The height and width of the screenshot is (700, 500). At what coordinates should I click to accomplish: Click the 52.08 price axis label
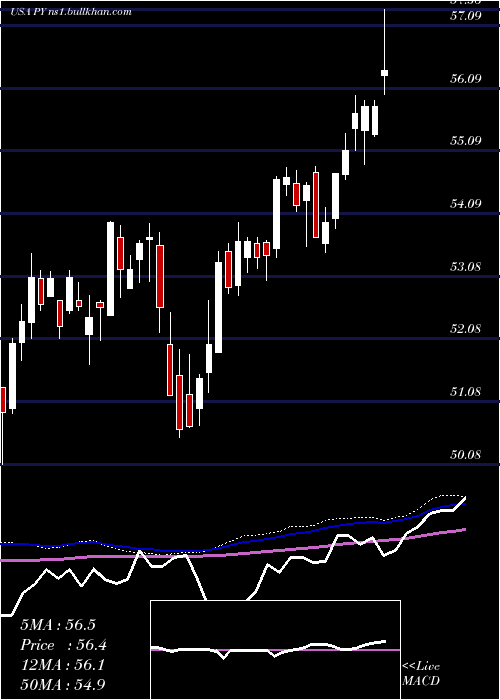tap(468, 329)
